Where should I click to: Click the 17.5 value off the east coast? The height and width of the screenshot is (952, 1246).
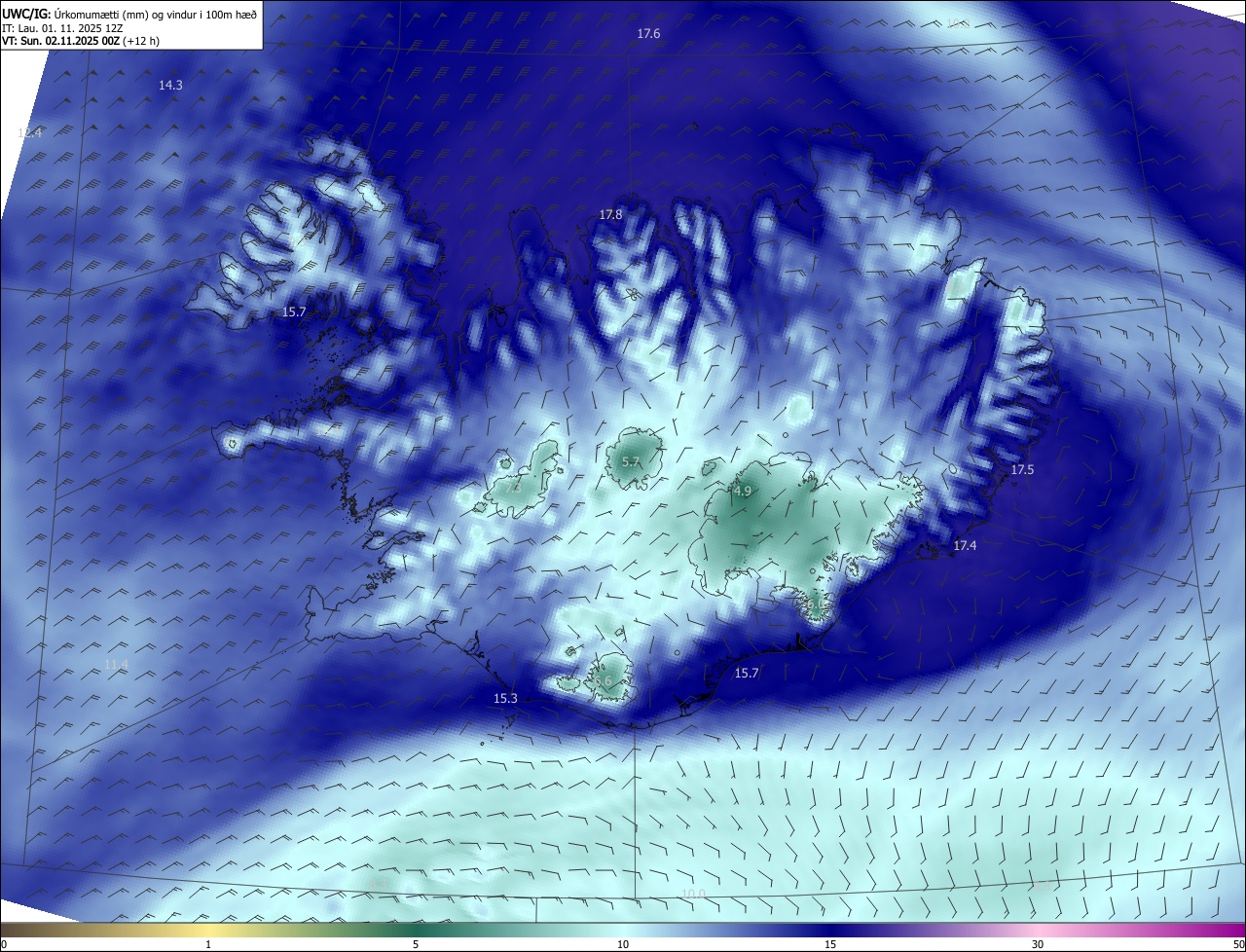[1022, 470]
